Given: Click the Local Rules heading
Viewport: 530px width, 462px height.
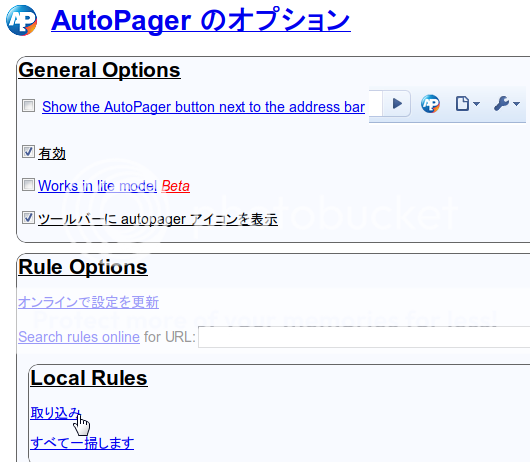Looking at the screenshot, I should [89, 378].
